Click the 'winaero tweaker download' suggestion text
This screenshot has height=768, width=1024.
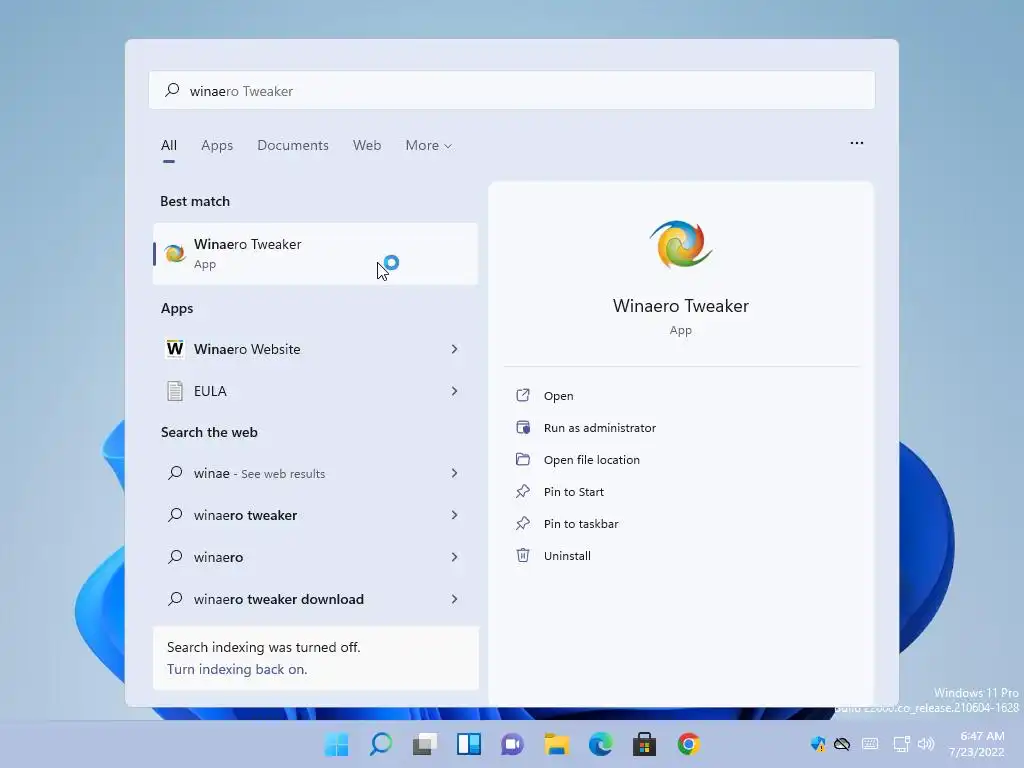tap(279, 599)
